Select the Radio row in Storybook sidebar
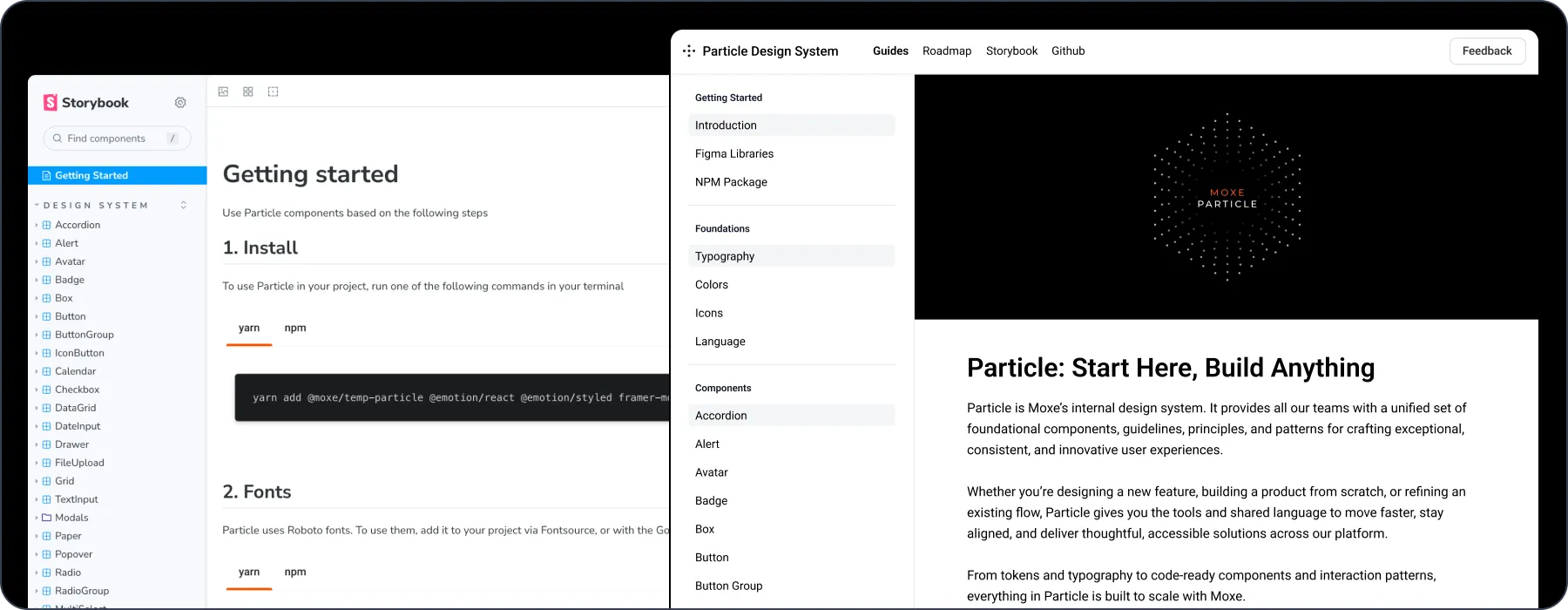1568x610 pixels. click(118, 573)
